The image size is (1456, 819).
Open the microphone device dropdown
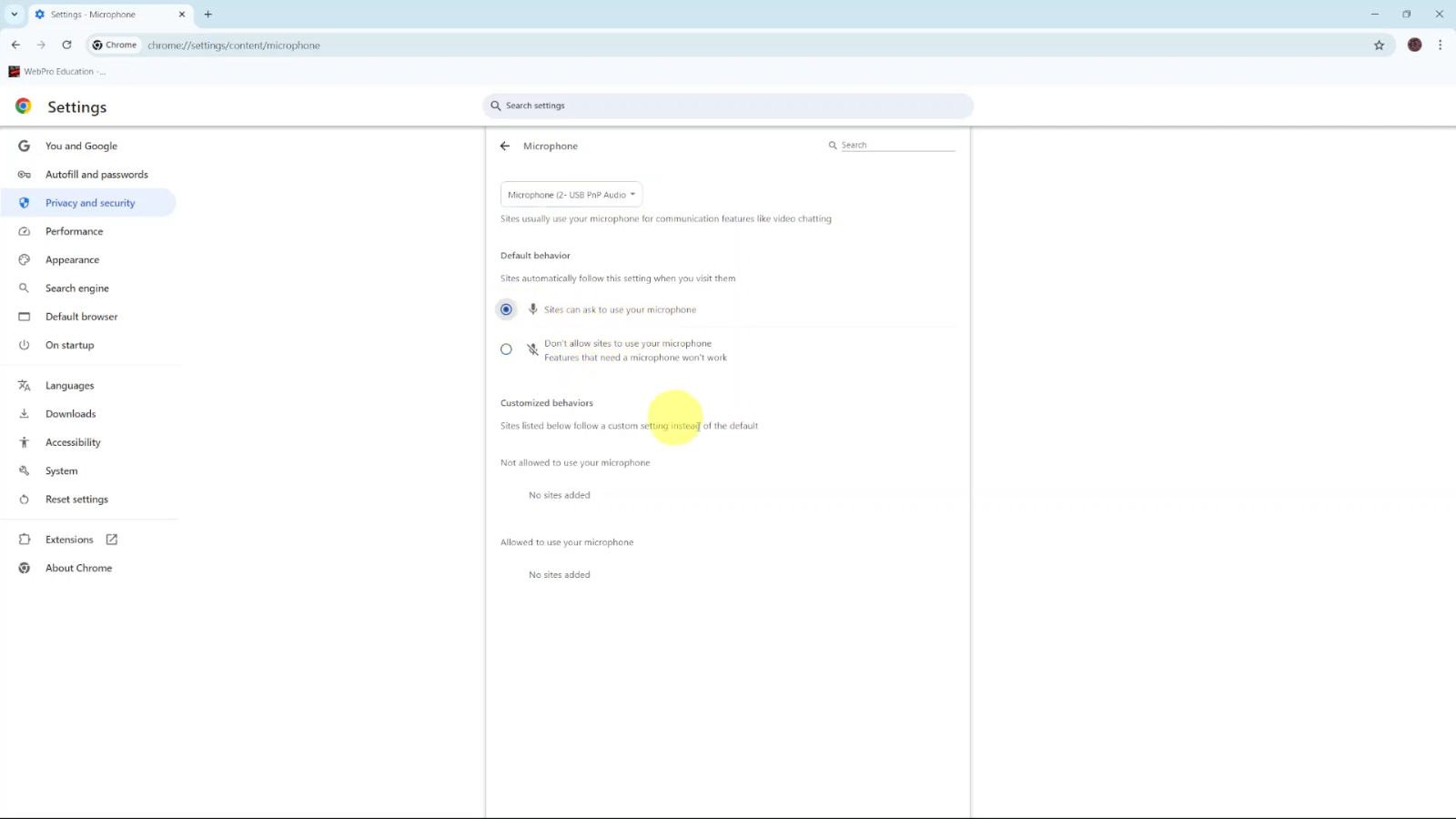tap(571, 195)
